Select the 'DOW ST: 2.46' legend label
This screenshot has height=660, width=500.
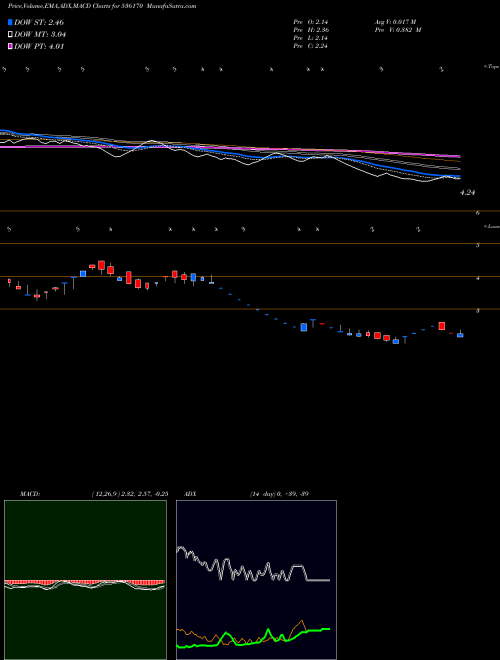pos(39,22)
